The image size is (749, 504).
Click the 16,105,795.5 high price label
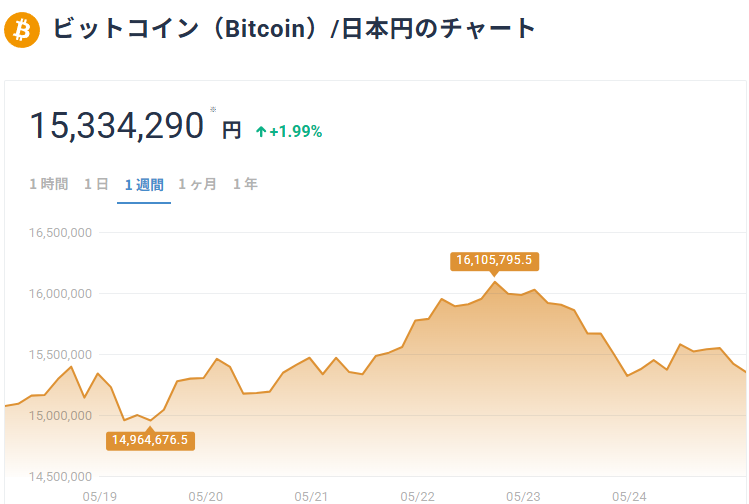coord(495,260)
